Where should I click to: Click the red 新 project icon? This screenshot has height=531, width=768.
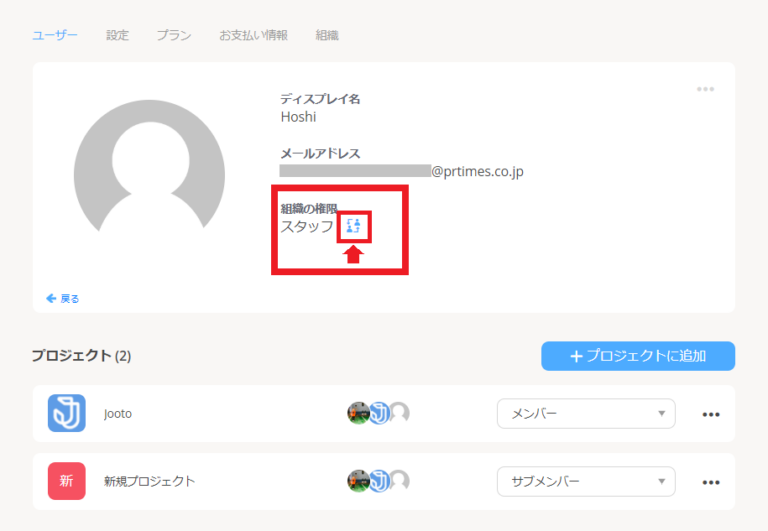pyautogui.click(x=67, y=481)
